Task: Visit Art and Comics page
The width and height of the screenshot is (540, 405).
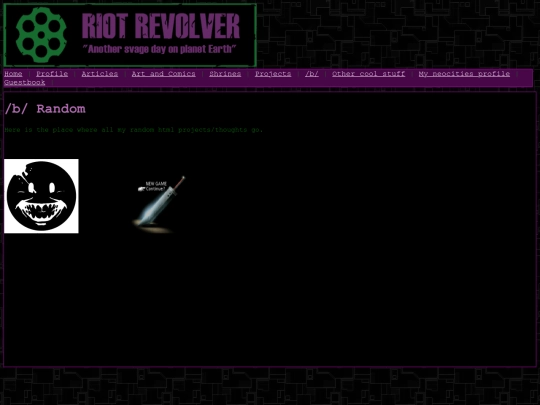Action: pyautogui.click(x=164, y=74)
